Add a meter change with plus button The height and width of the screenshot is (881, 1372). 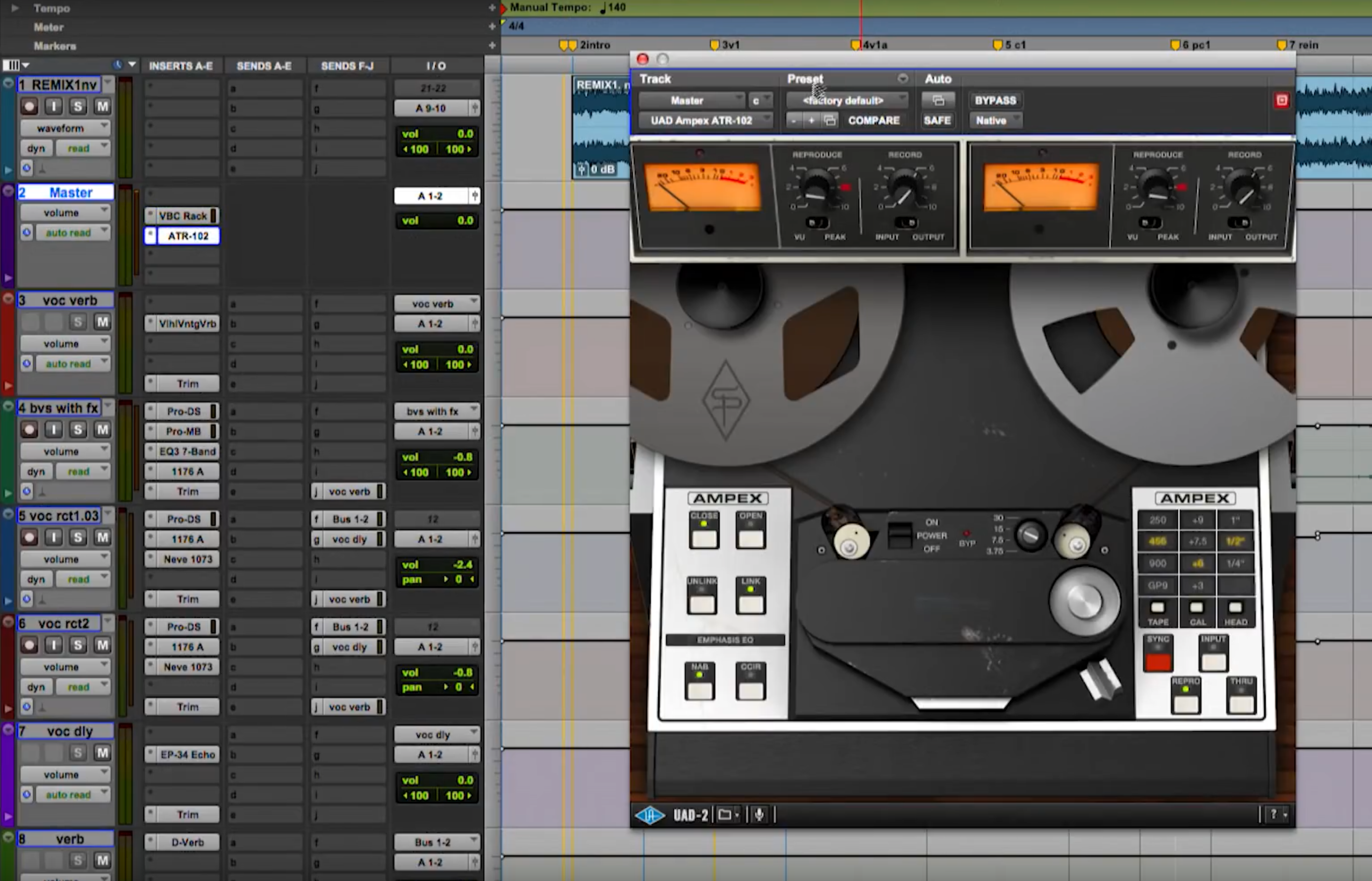[492, 26]
